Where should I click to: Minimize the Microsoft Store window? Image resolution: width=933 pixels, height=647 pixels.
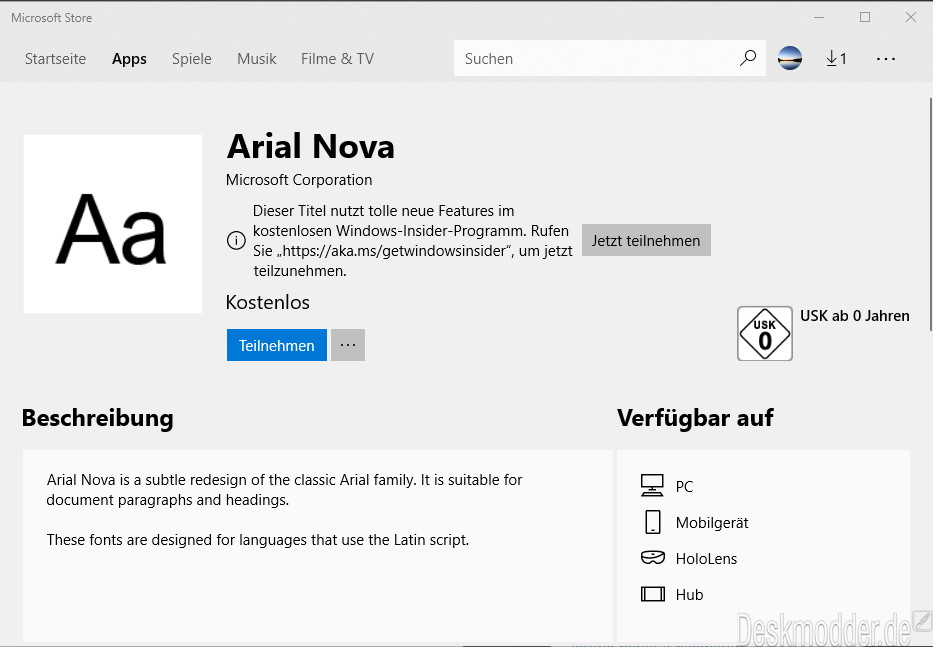[819, 17]
